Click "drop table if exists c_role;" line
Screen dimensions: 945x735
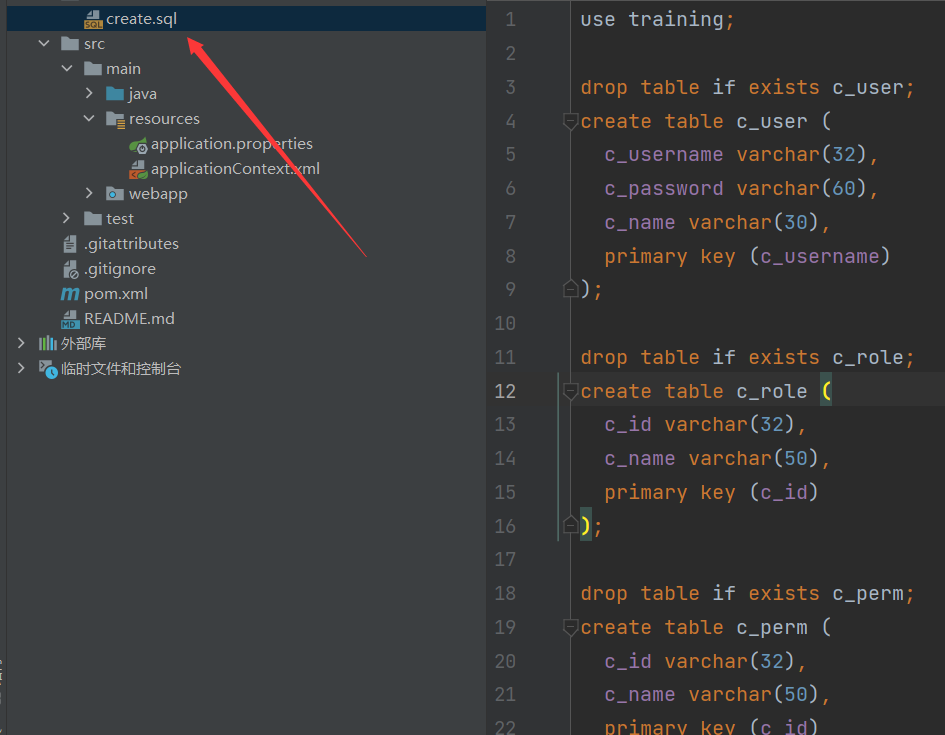tap(747, 357)
